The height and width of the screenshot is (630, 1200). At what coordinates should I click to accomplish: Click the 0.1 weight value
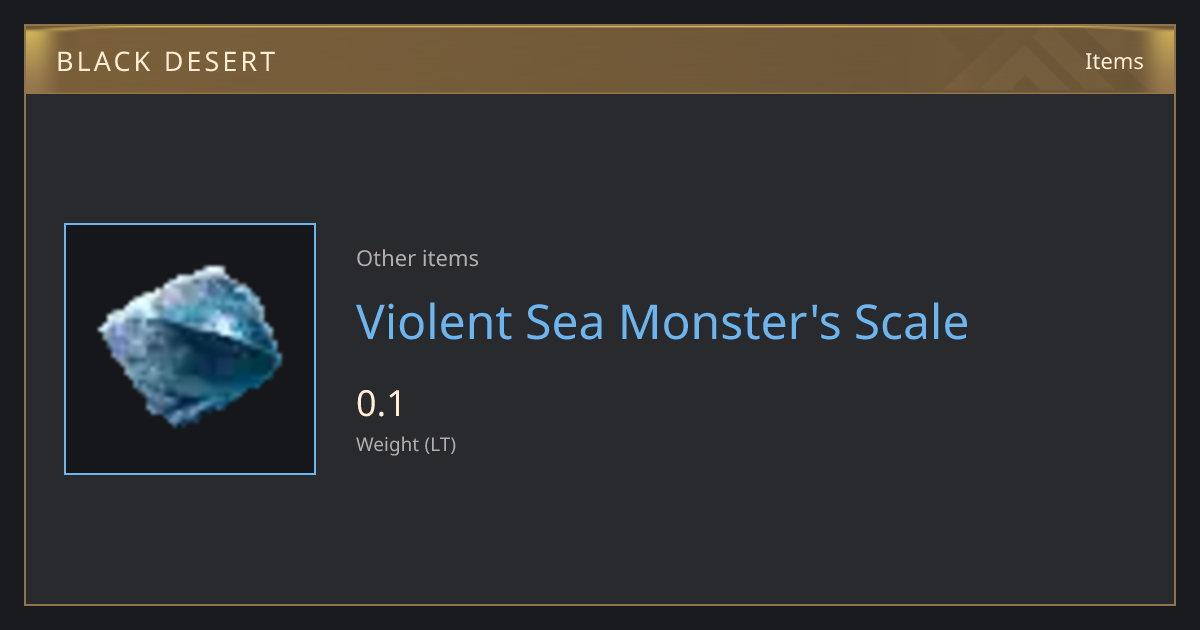click(379, 404)
